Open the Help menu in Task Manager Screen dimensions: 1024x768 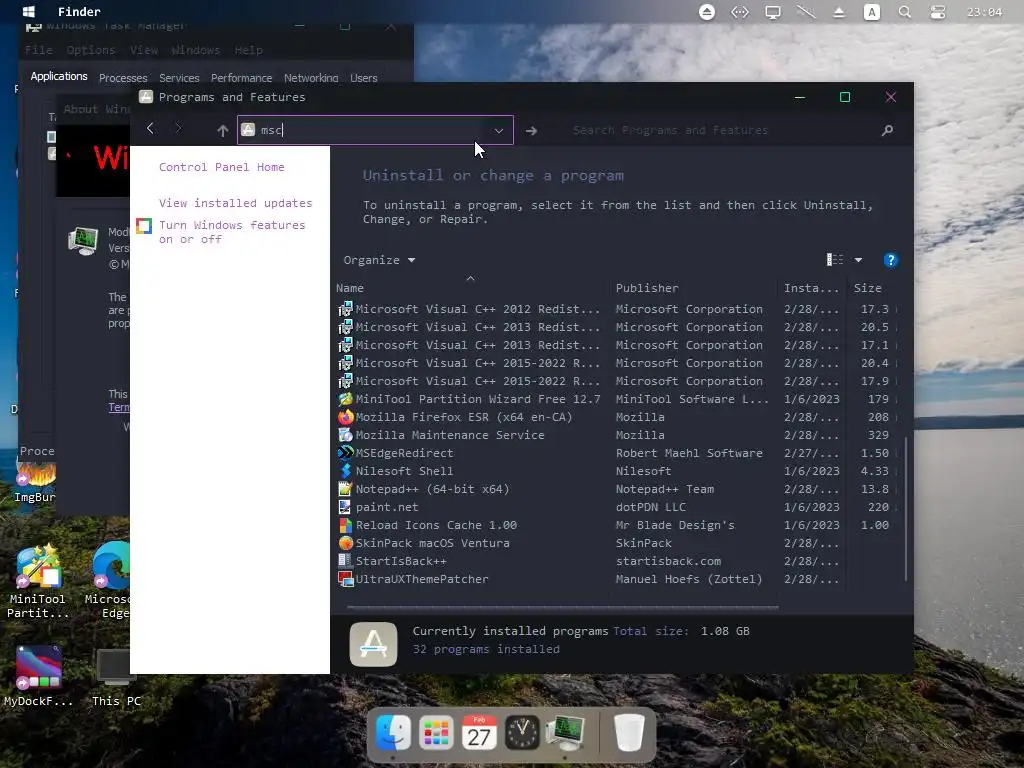coord(248,50)
